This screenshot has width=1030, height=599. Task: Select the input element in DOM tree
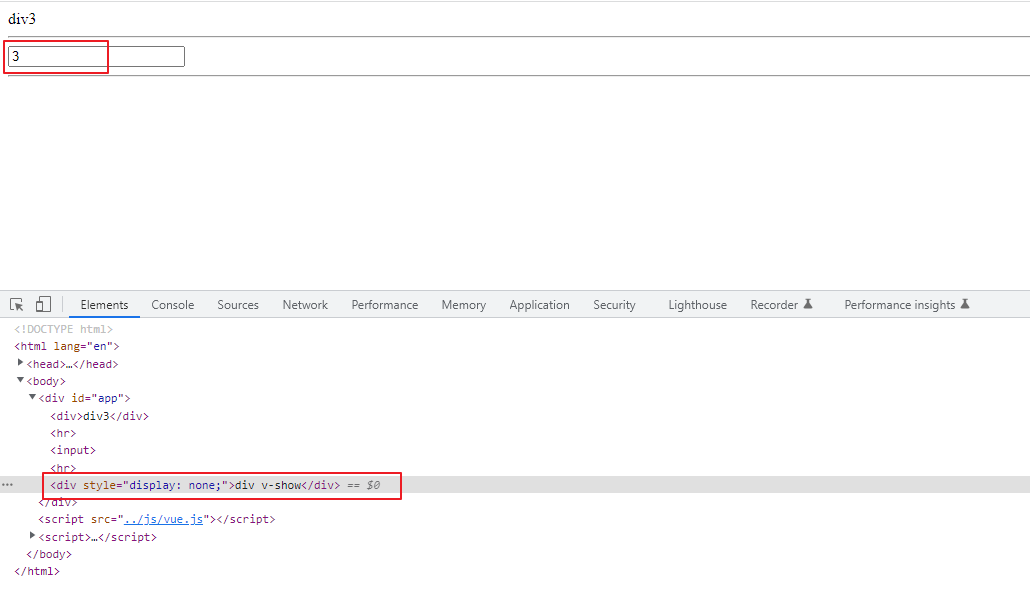[73, 450]
